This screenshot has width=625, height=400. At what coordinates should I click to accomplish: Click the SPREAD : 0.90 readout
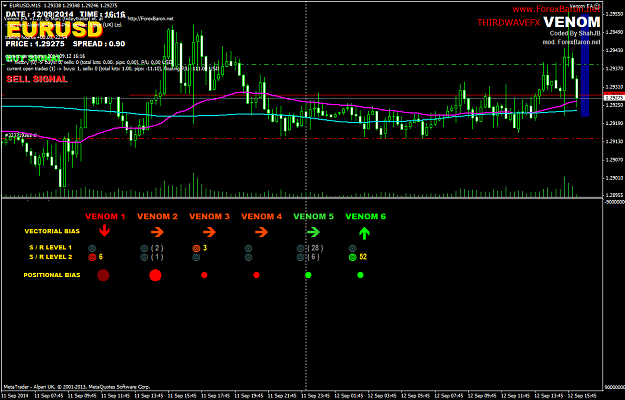click(99, 44)
